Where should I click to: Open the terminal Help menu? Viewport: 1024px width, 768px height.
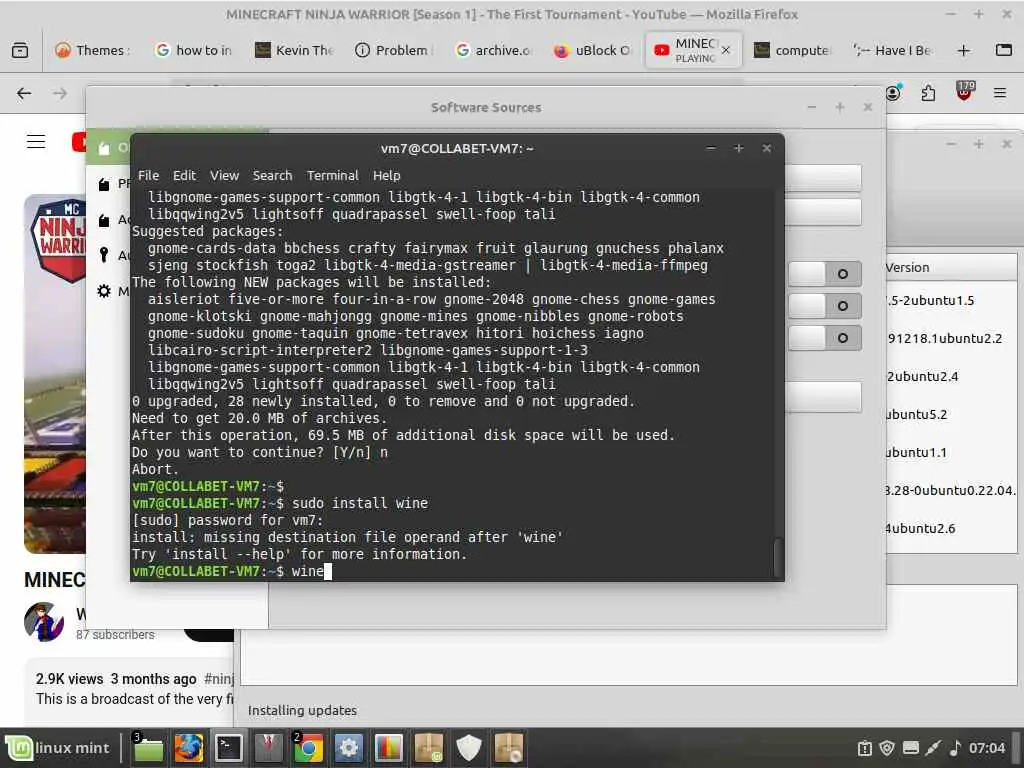click(387, 175)
